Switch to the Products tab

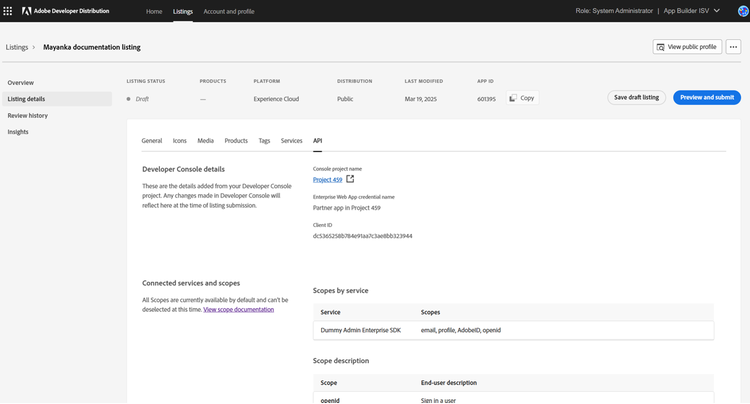click(236, 141)
